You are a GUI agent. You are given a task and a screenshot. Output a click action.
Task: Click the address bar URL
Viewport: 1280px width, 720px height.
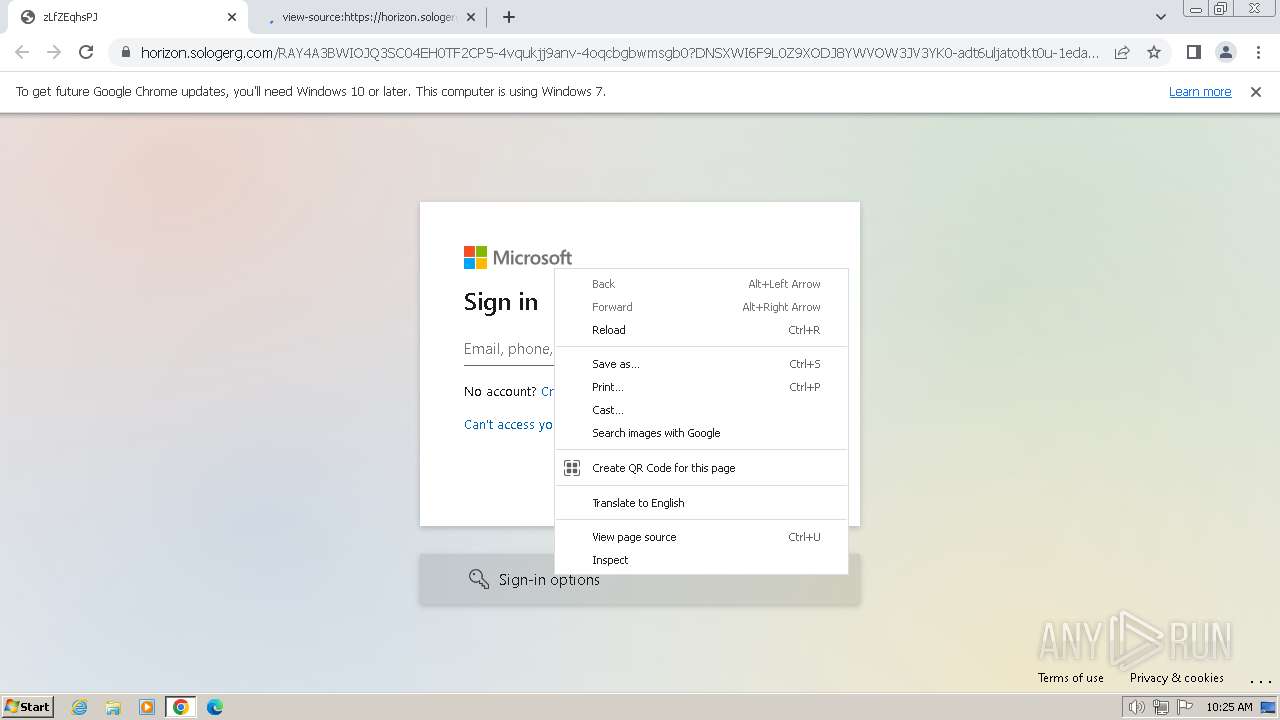click(620, 53)
